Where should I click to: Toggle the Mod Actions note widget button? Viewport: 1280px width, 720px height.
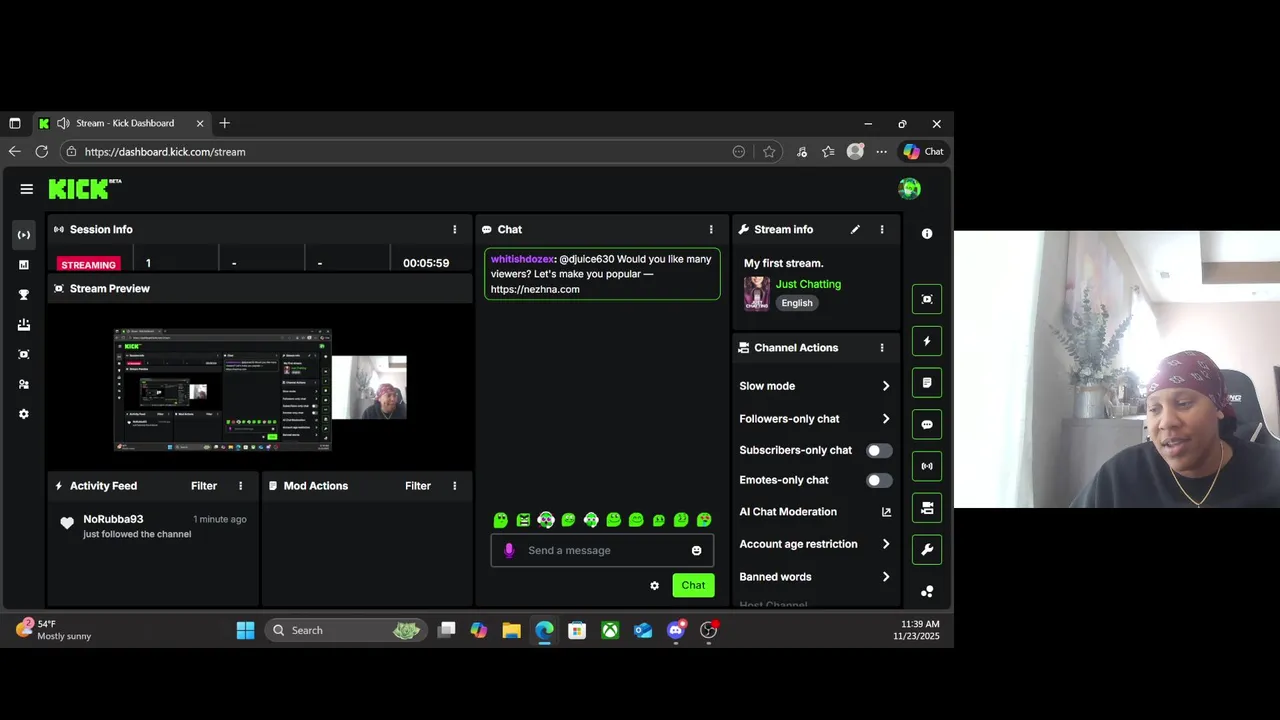[x=927, y=383]
